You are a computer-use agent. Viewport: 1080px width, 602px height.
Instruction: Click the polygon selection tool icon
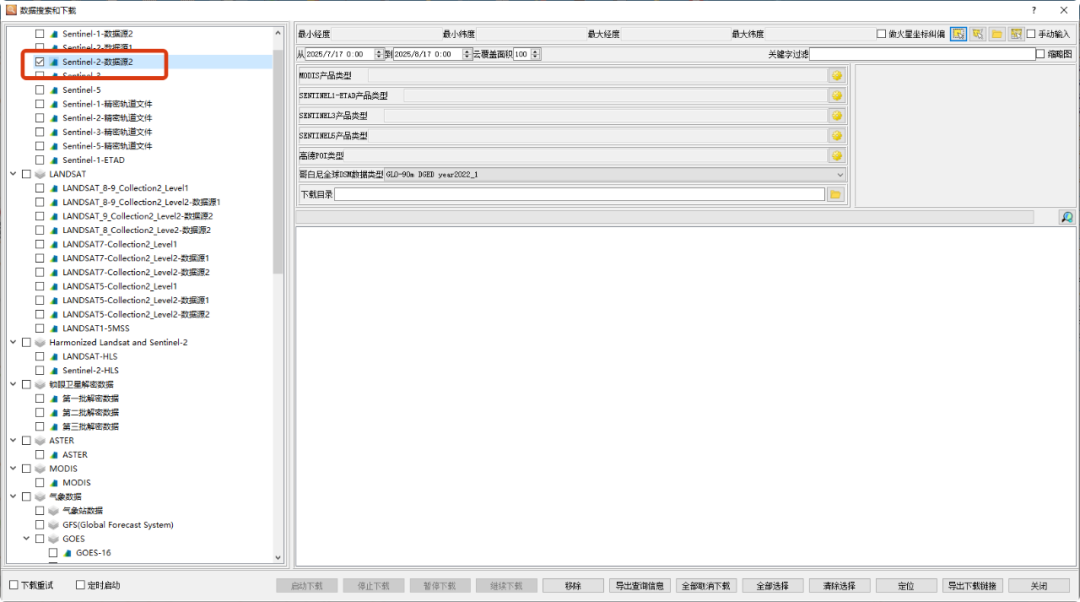[977, 34]
